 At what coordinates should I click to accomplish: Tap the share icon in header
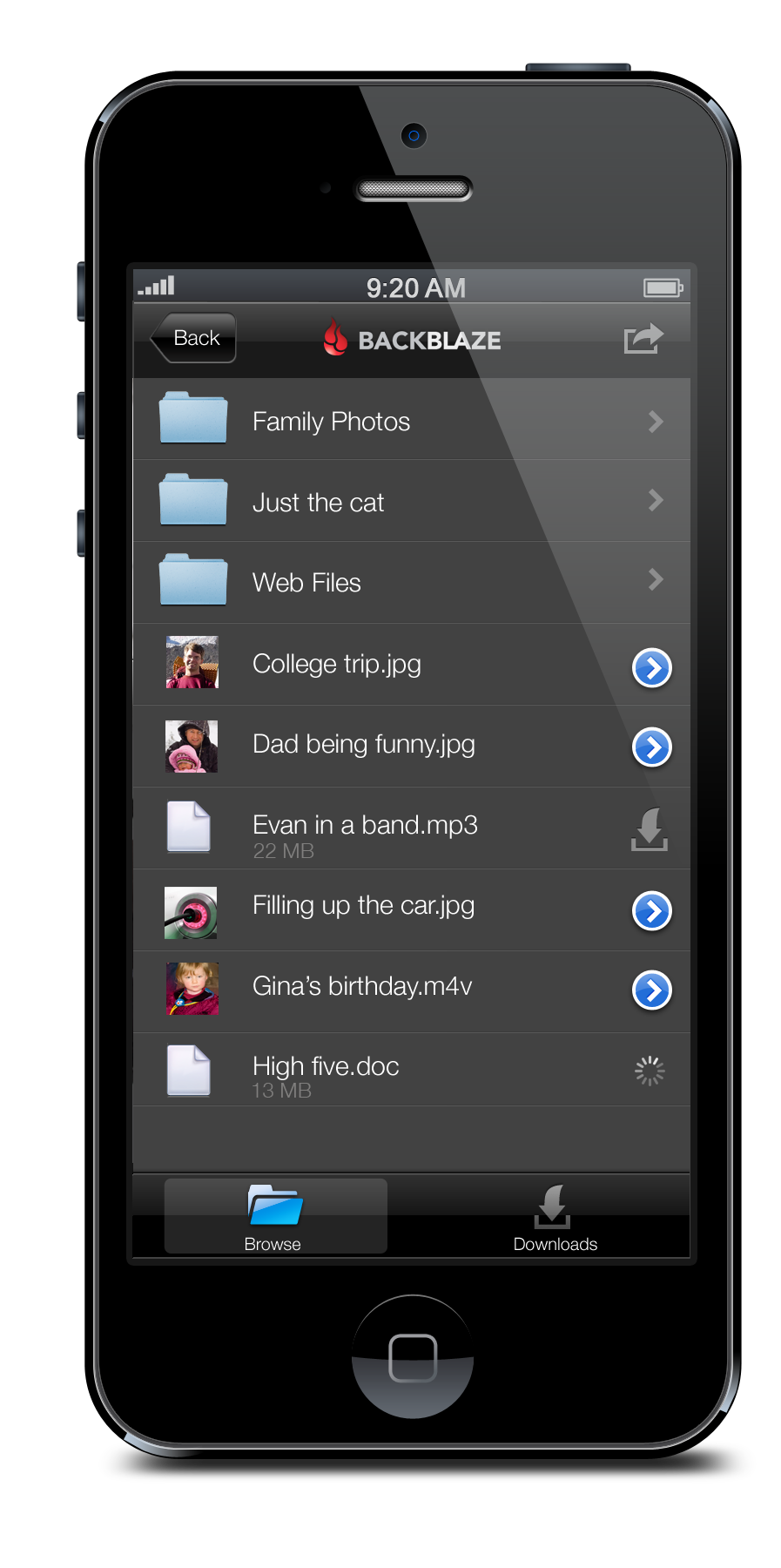tap(643, 339)
